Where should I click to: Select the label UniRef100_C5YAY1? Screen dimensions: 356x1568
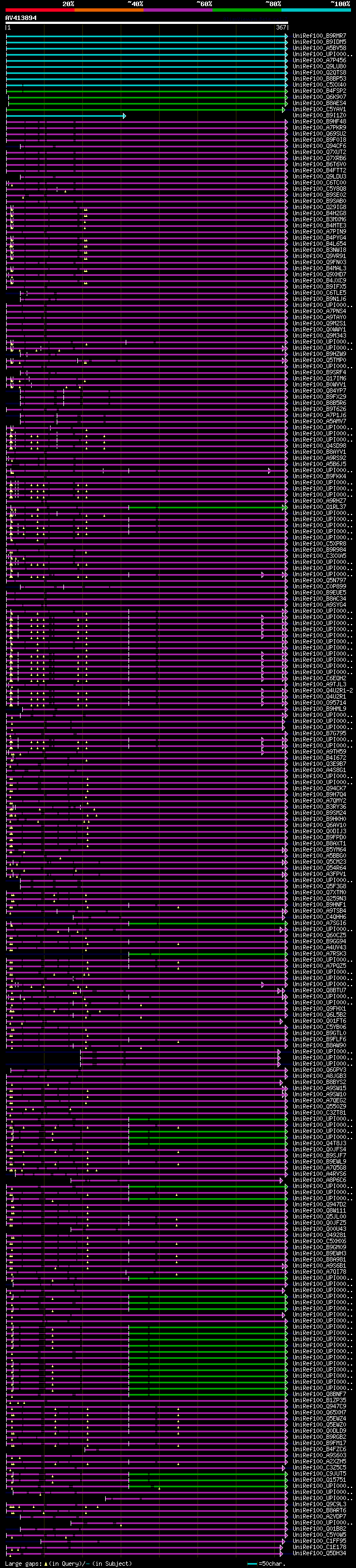[319, 110]
